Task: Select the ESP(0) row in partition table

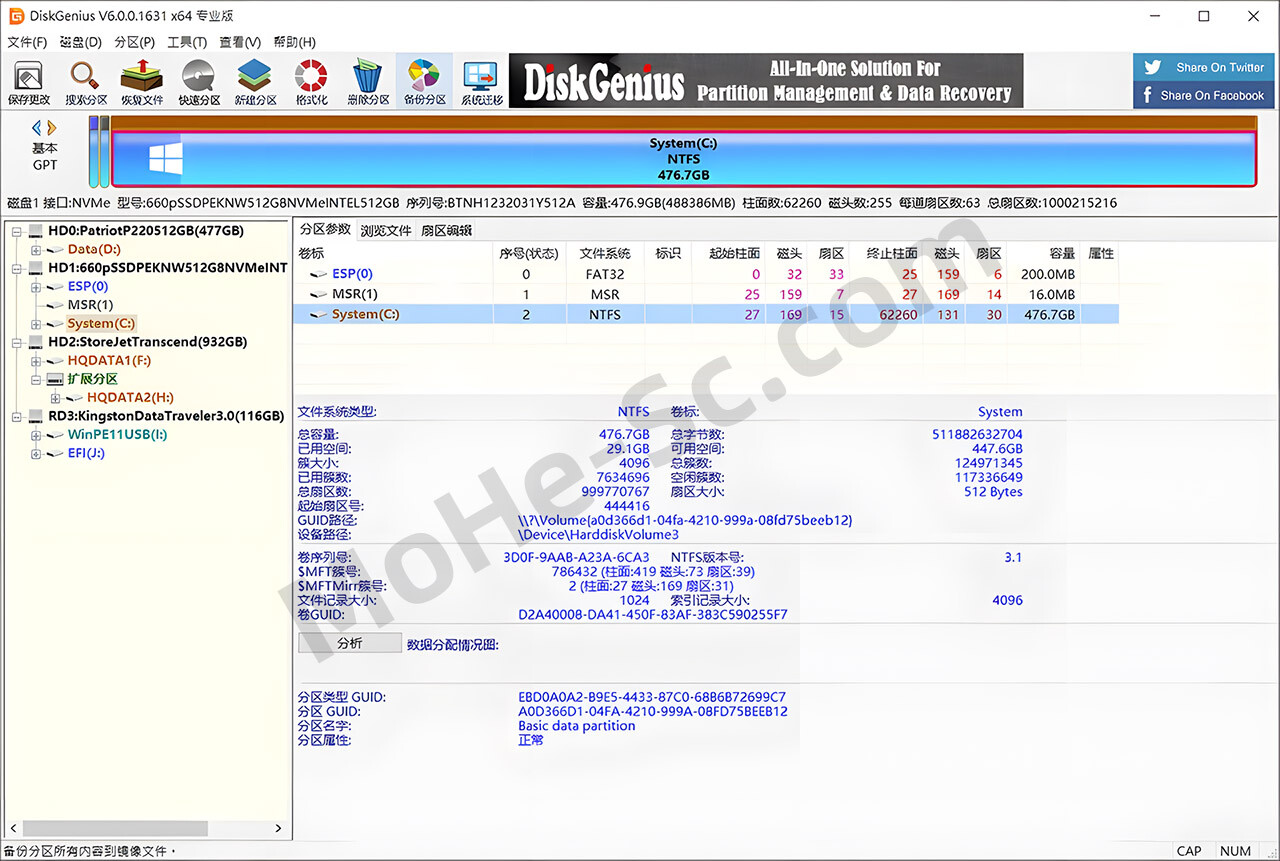Action: point(706,274)
